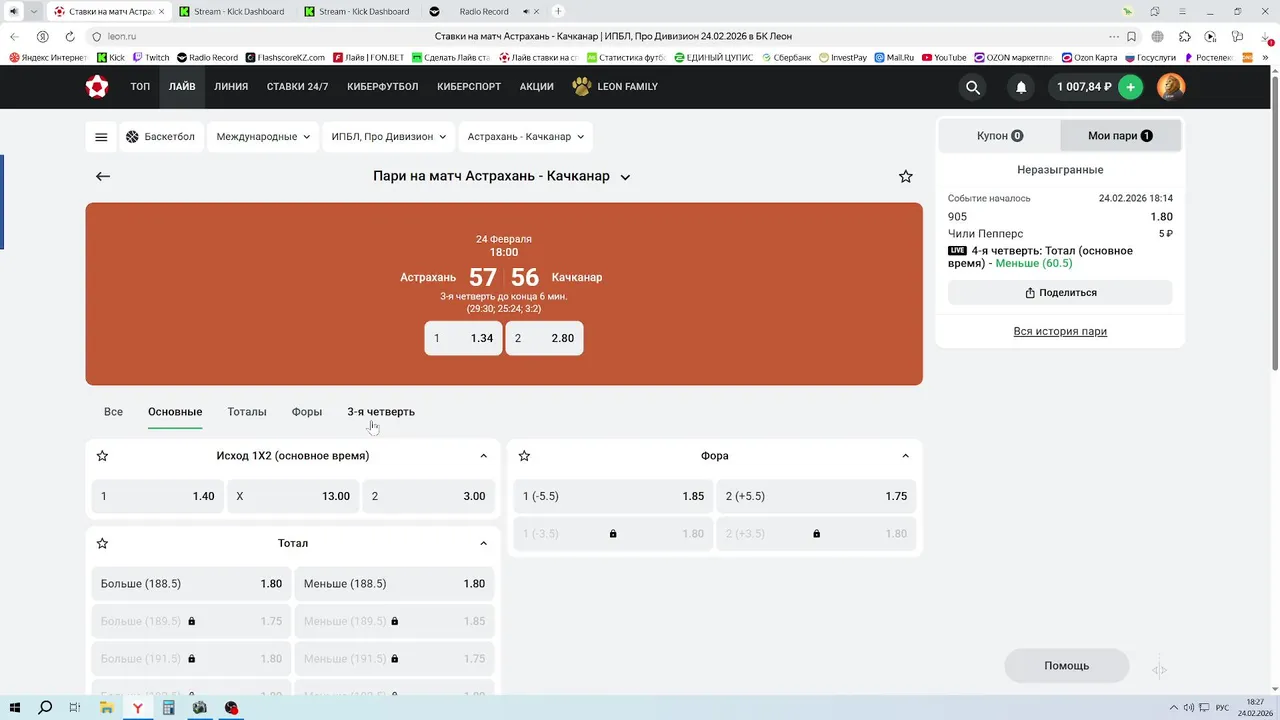Viewport: 1280px width, 720px height.
Task: Favorite the Фора market star
Action: pos(524,456)
